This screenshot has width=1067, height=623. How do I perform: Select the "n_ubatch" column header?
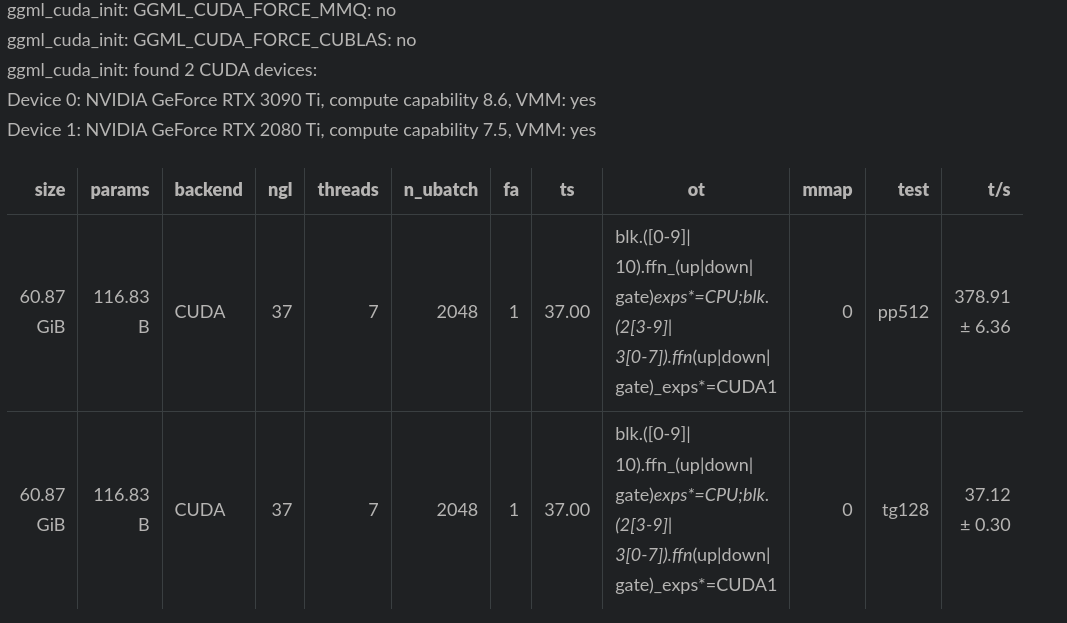coord(441,189)
